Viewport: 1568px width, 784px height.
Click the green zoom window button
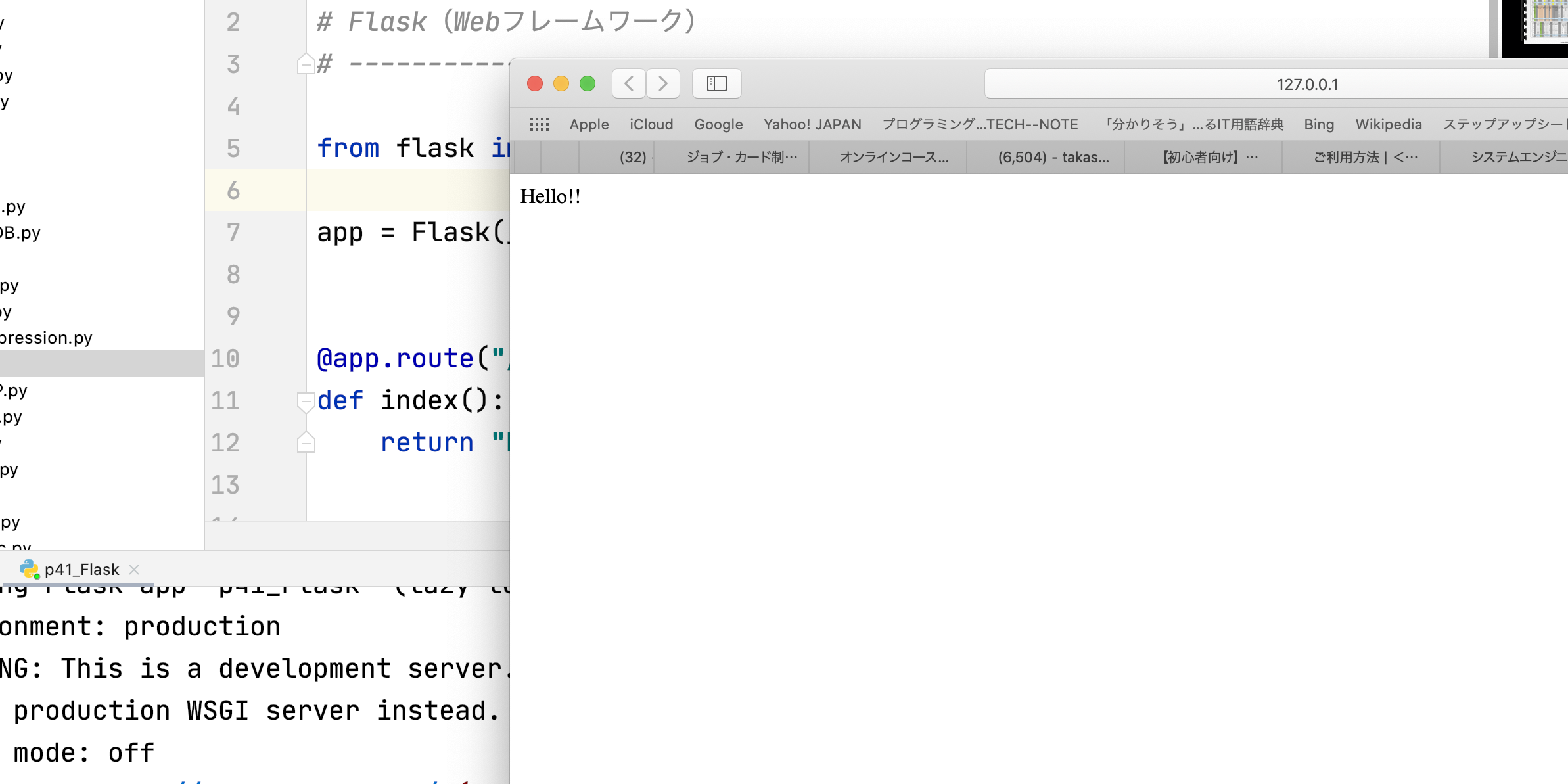(x=588, y=83)
